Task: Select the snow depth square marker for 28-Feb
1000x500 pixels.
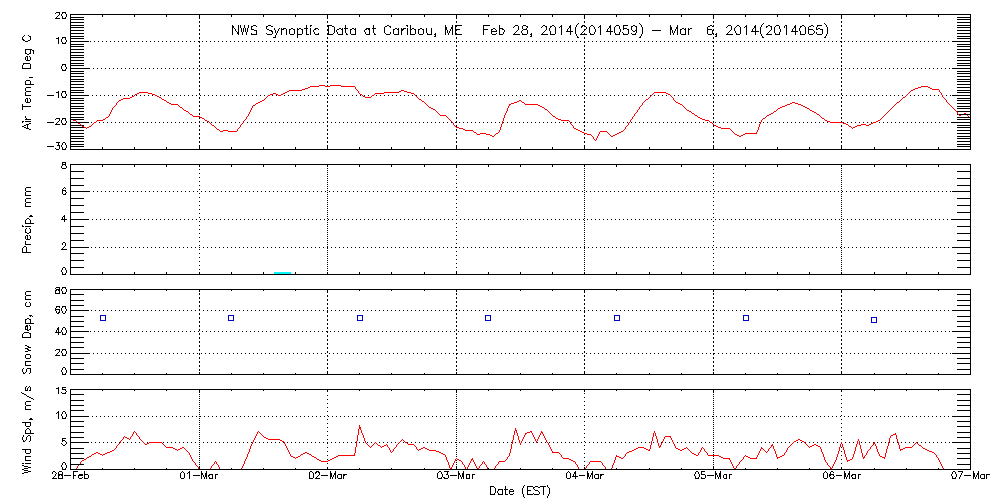Action: 103,318
